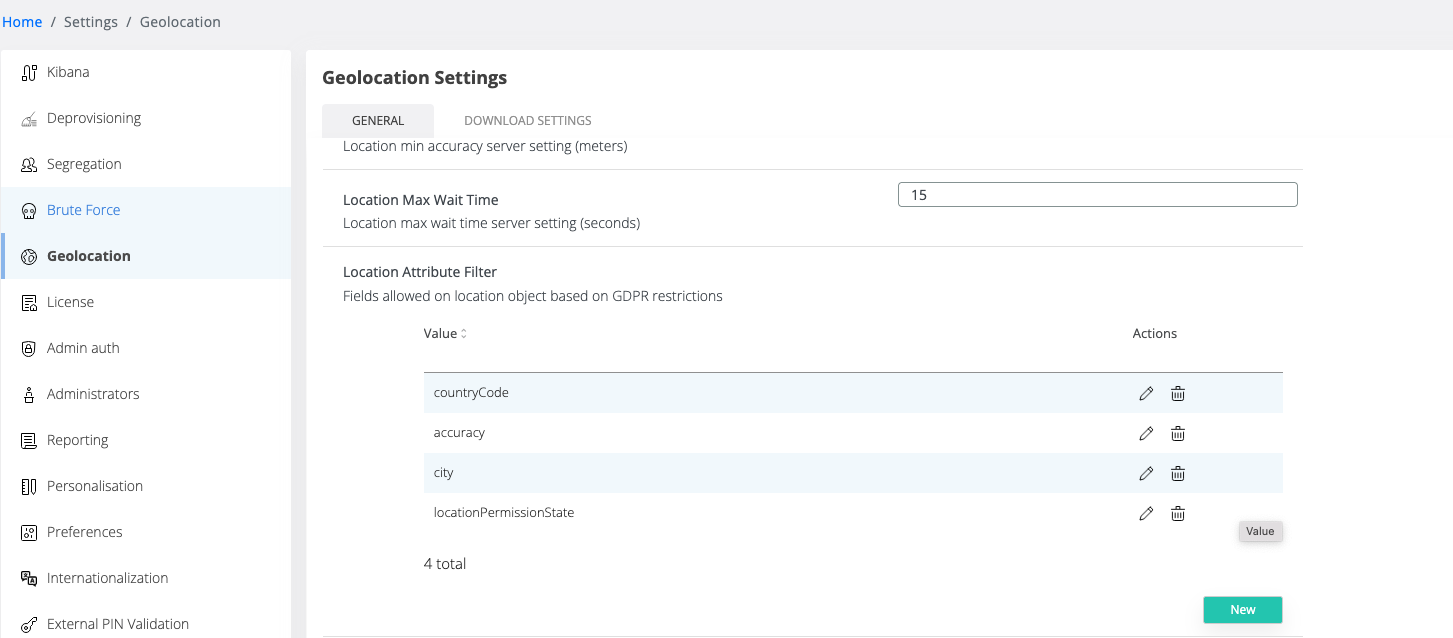Open Internationalization settings
This screenshot has height=638, width=1453.
pyautogui.click(x=107, y=578)
